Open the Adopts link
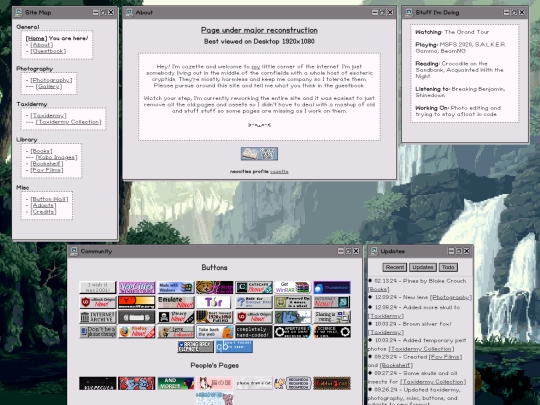 coord(43,205)
